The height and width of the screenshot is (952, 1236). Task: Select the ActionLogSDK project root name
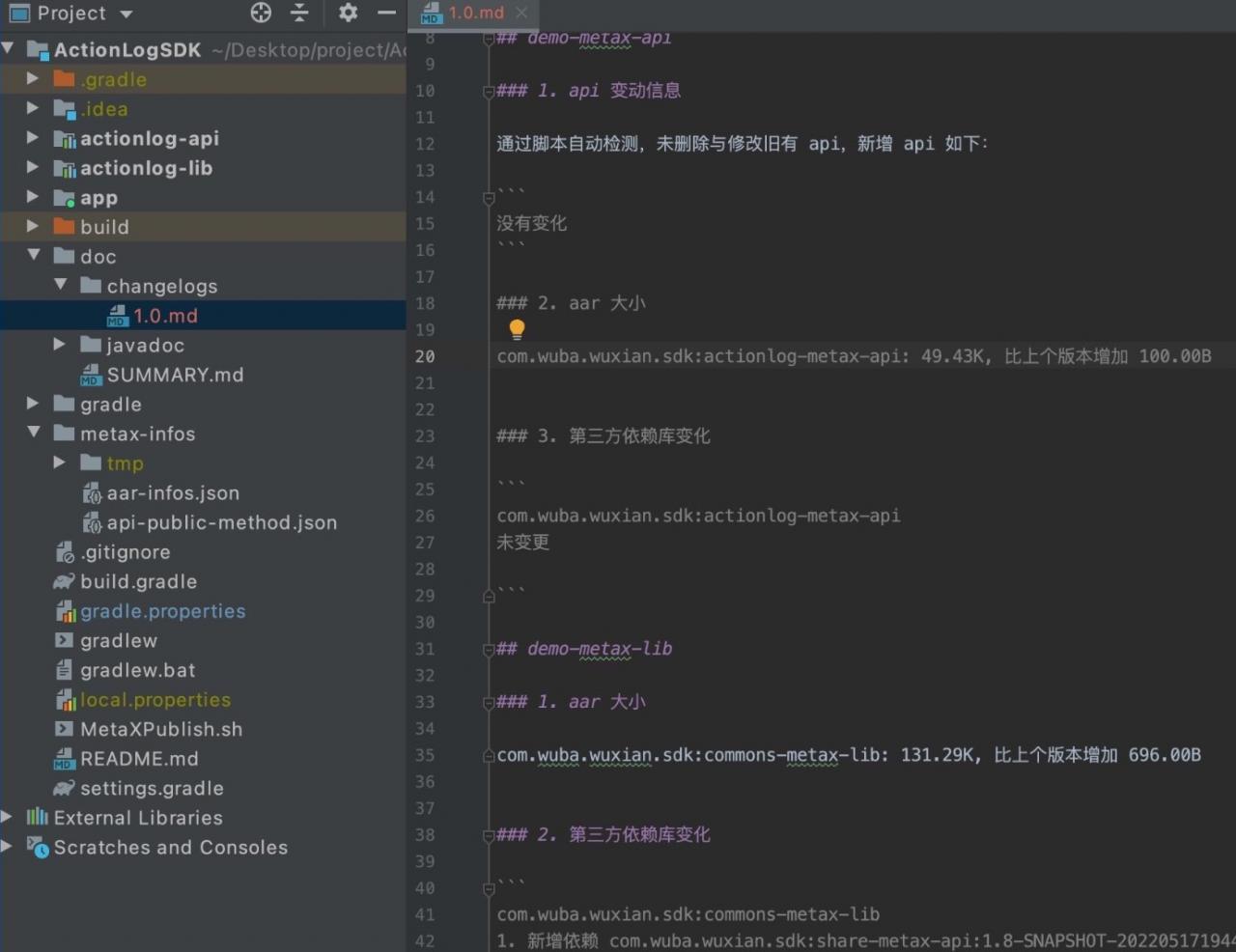pos(127,50)
